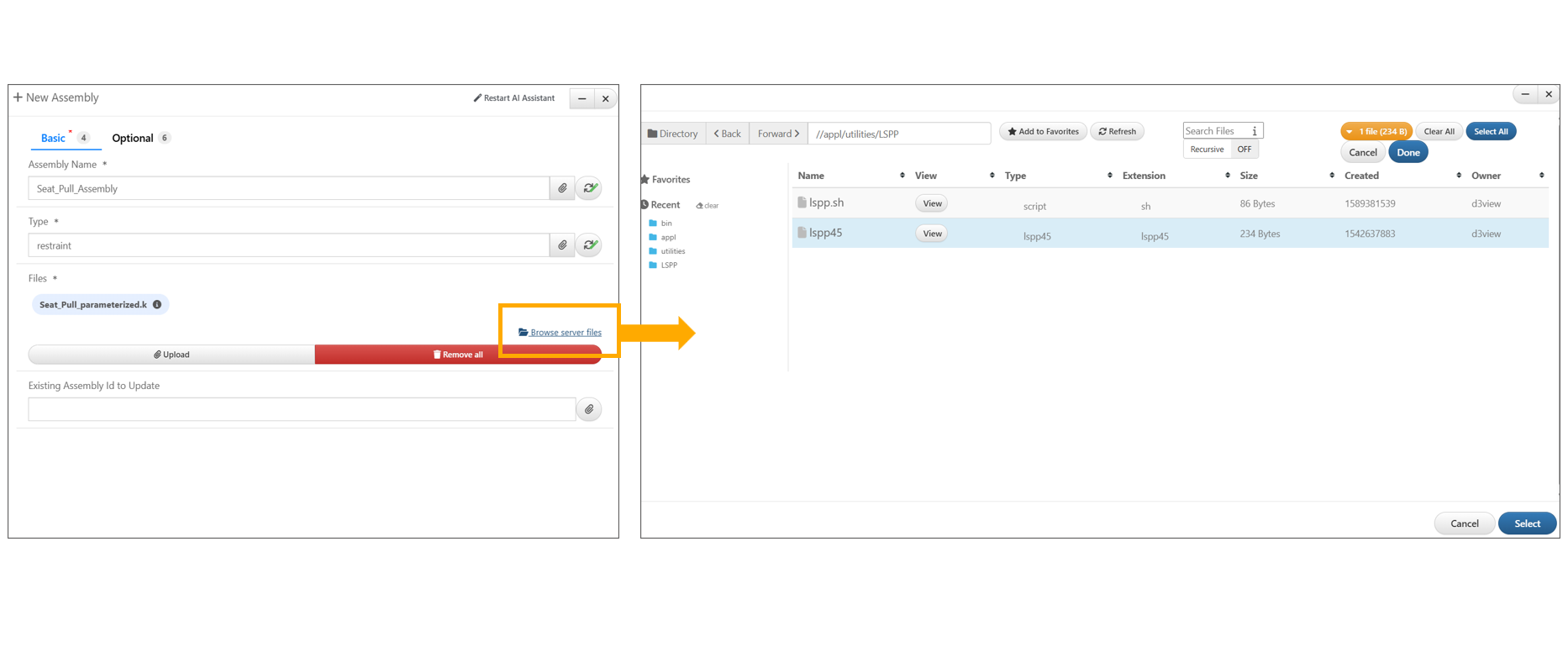This screenshot has width=1568, height=668.
Task: Switch to the Optional tab
Action: [x=133, y=138]
